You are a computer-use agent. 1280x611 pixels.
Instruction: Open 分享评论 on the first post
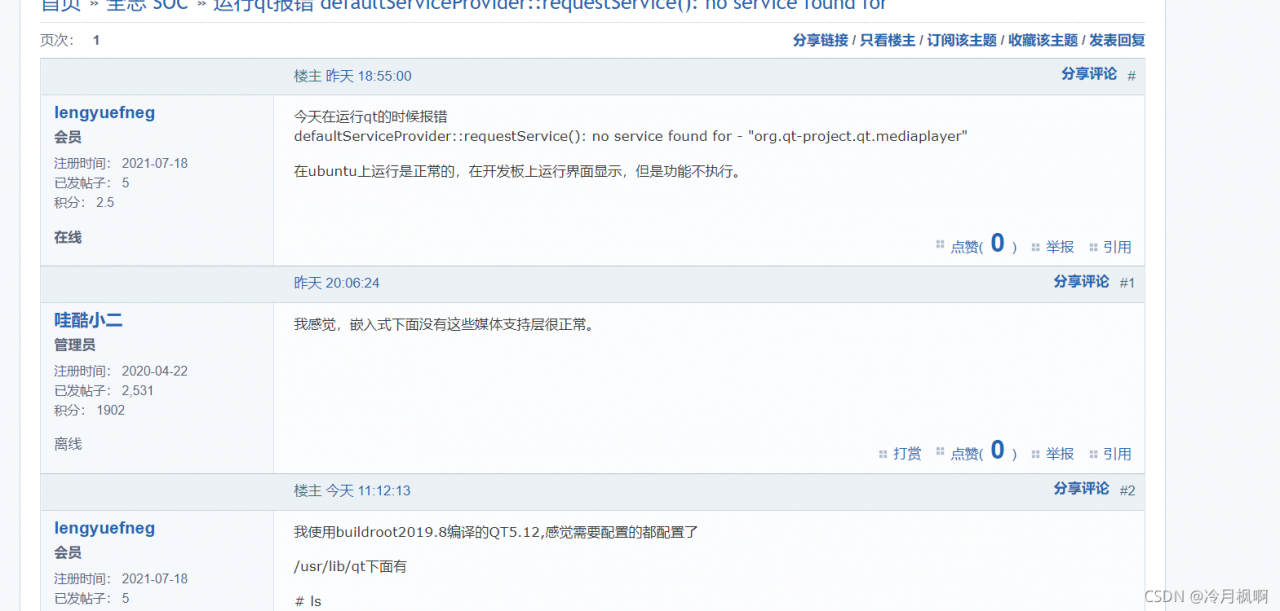click(1089, 74)
